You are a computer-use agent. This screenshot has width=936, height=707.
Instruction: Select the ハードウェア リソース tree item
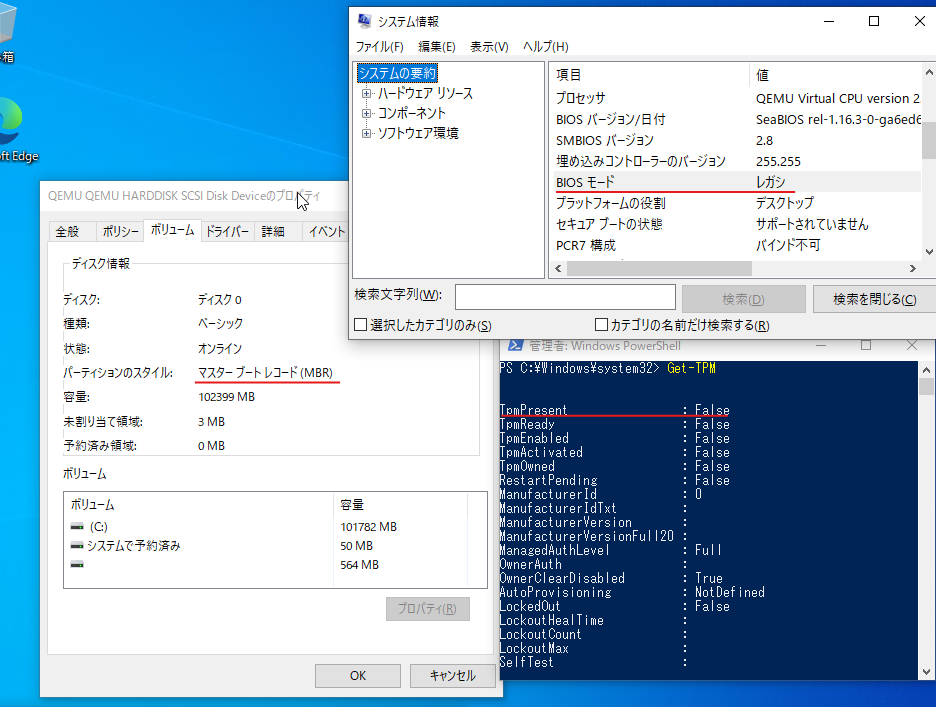pos(425,93)
